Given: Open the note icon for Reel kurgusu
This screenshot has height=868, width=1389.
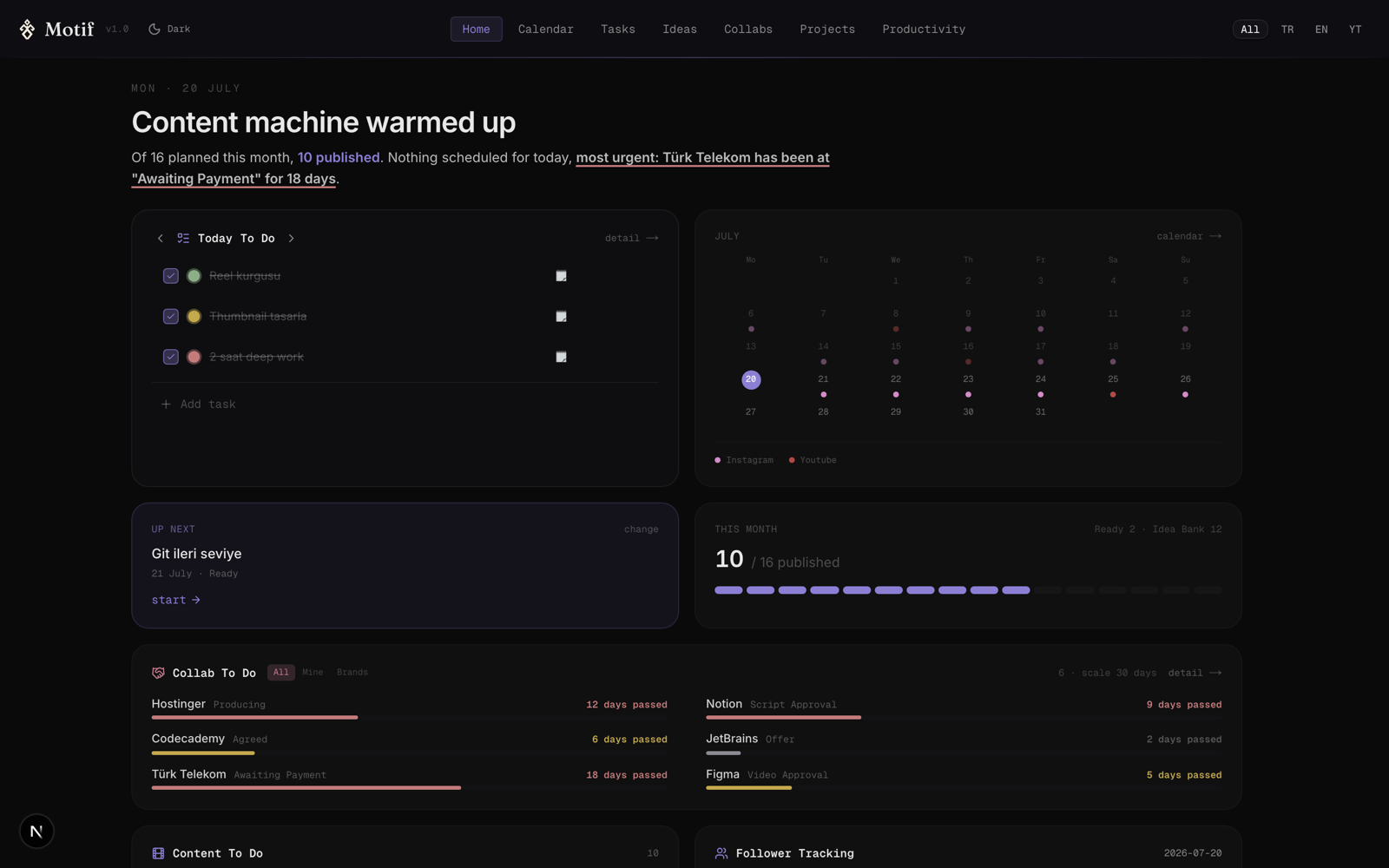Looking at the screenshot, I should (562, 276).
